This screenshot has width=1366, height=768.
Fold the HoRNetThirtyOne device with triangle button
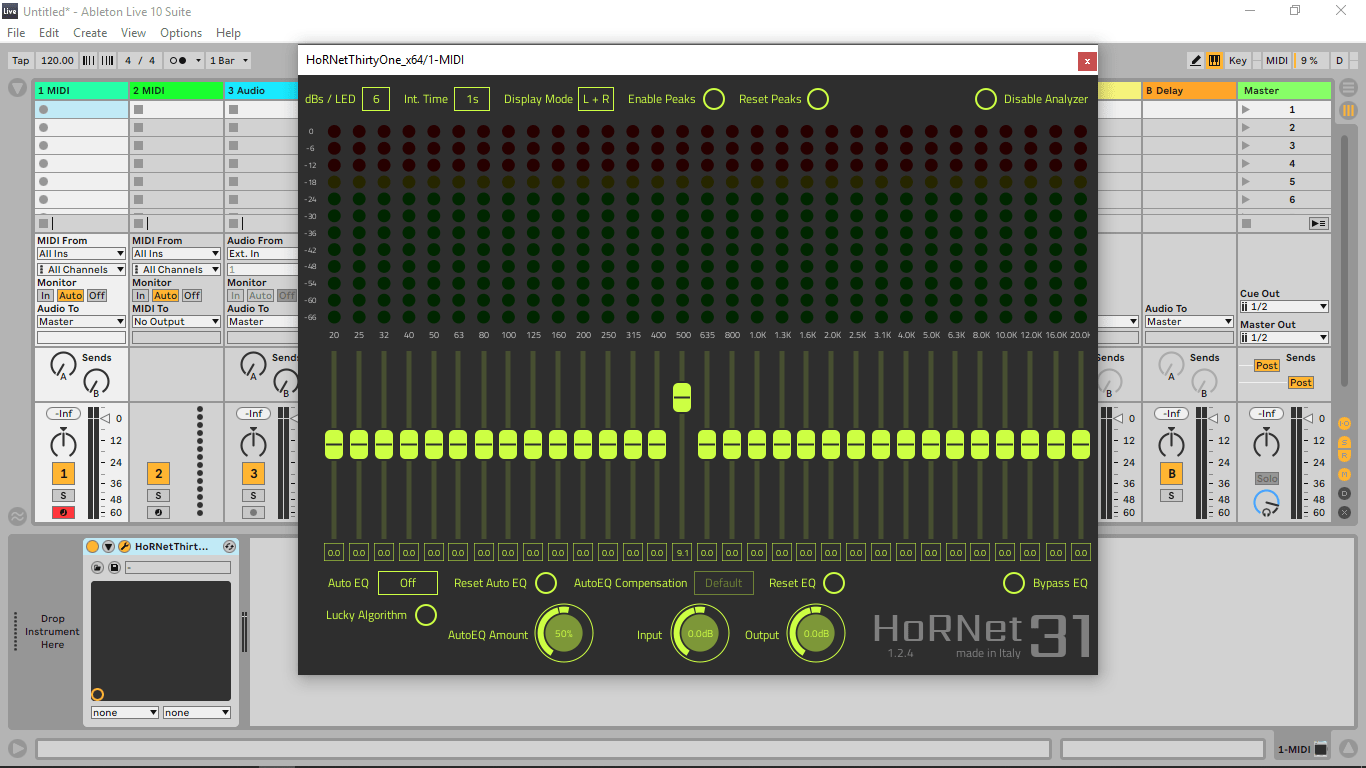108,547
